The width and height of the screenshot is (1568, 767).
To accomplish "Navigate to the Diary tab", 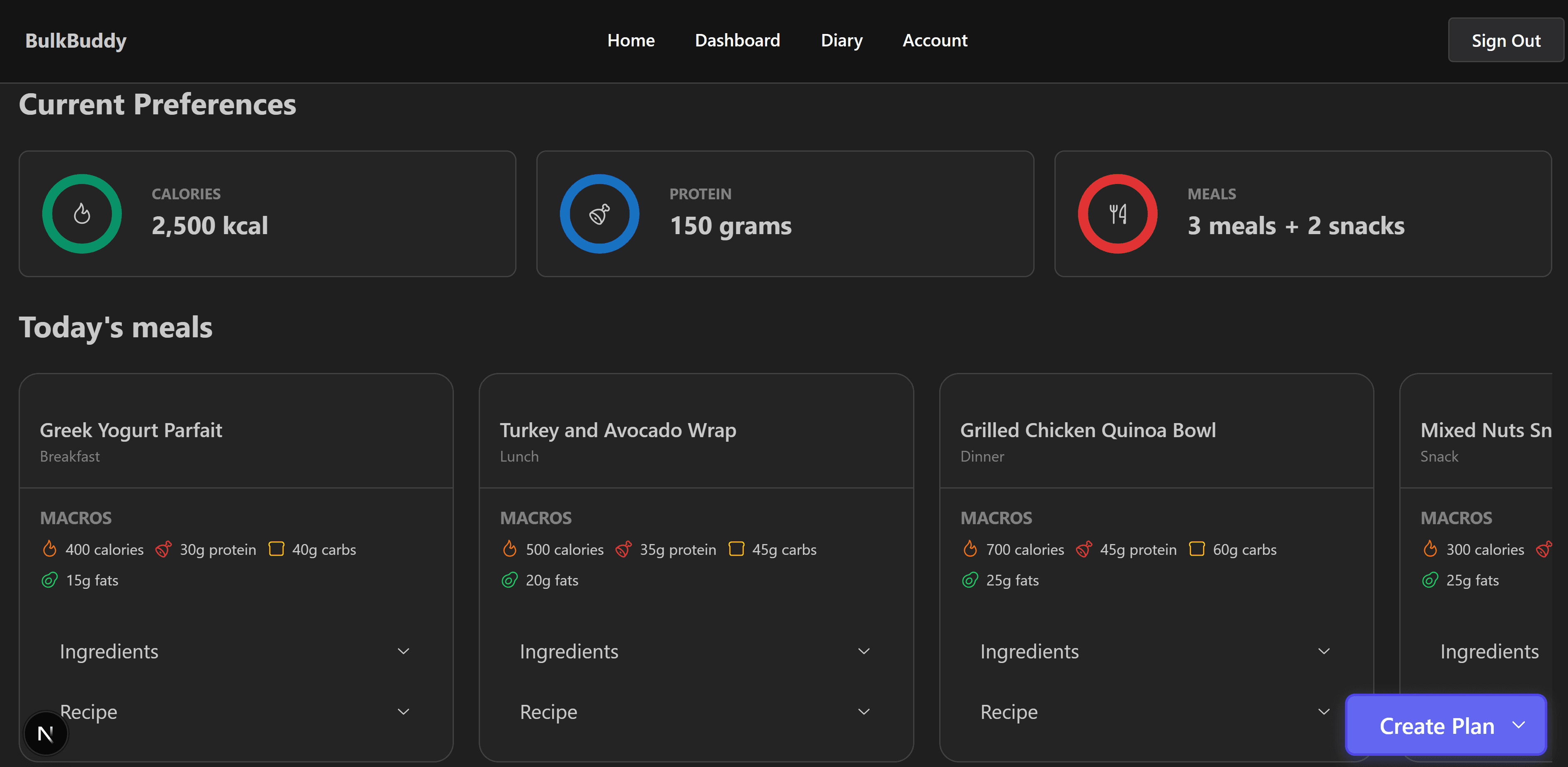I will [842, 39].
